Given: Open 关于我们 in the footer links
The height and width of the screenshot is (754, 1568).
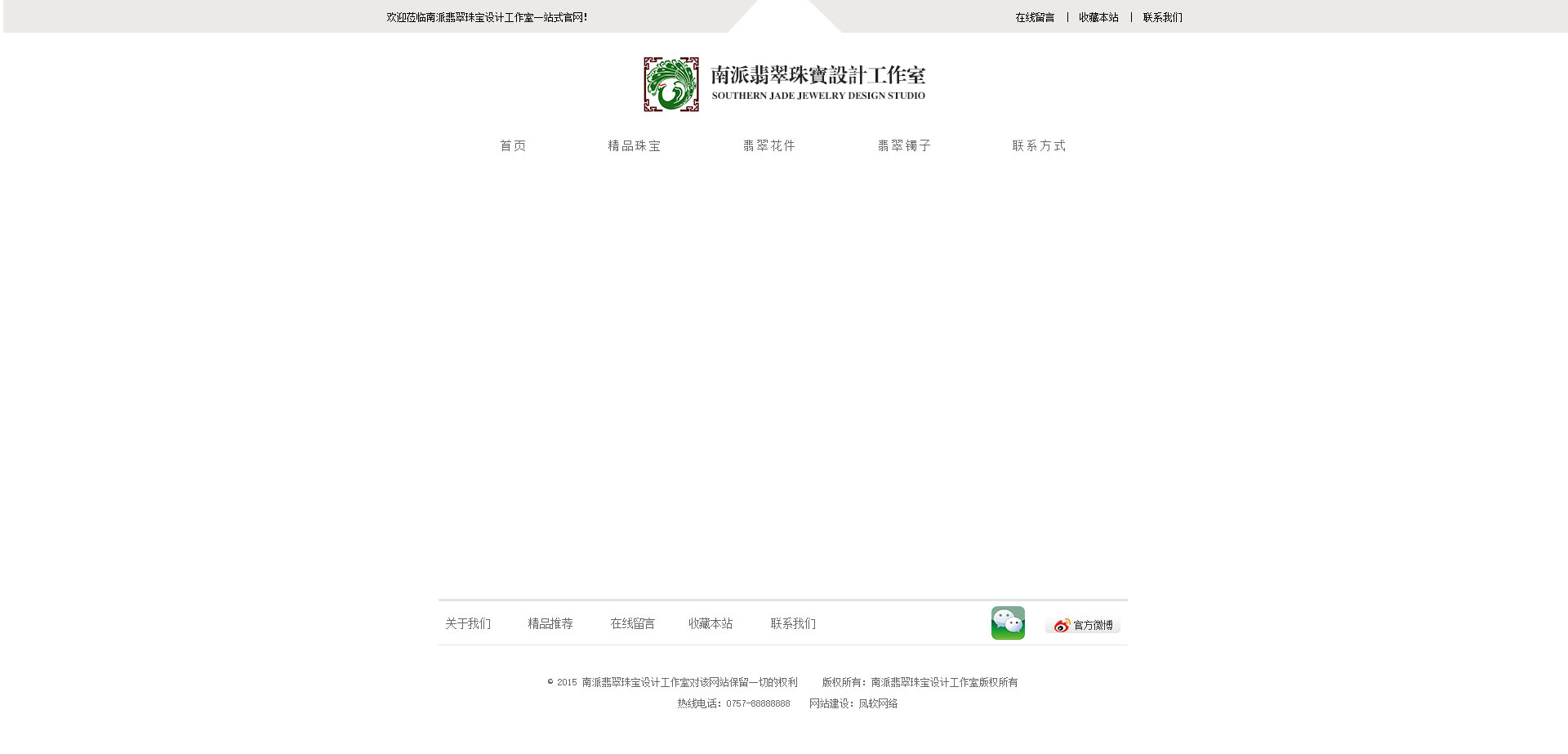Looking at the screenshot, I should click(x=468, y=624).
